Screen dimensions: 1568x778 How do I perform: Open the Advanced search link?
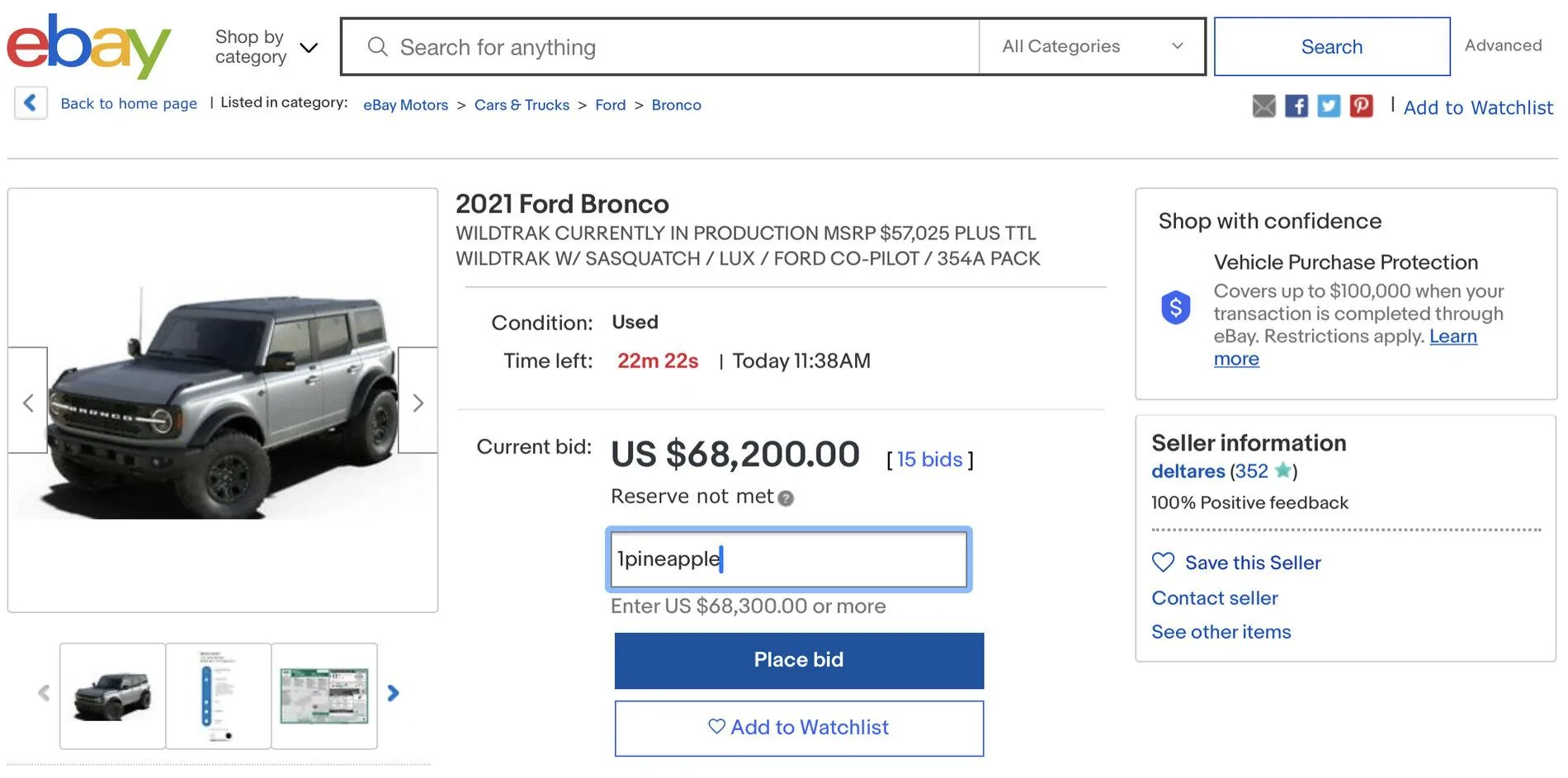1503,45
